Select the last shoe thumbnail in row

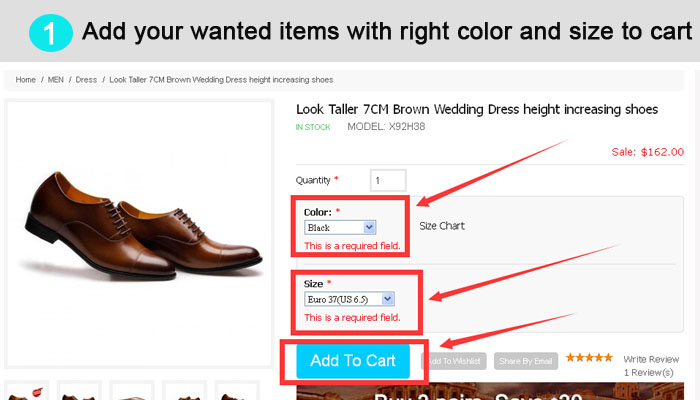click(237, 391)
